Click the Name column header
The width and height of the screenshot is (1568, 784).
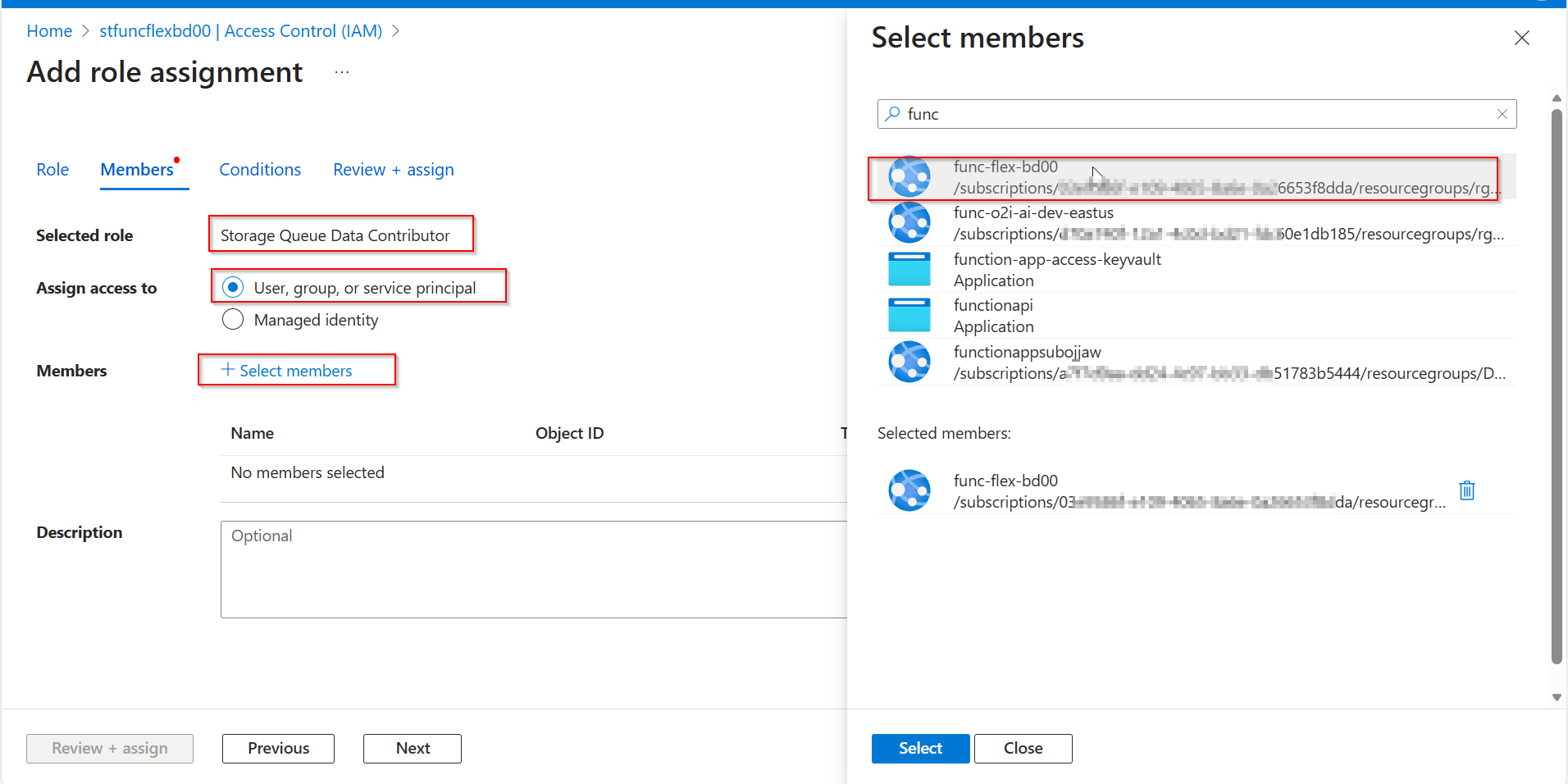pos(253,433)
